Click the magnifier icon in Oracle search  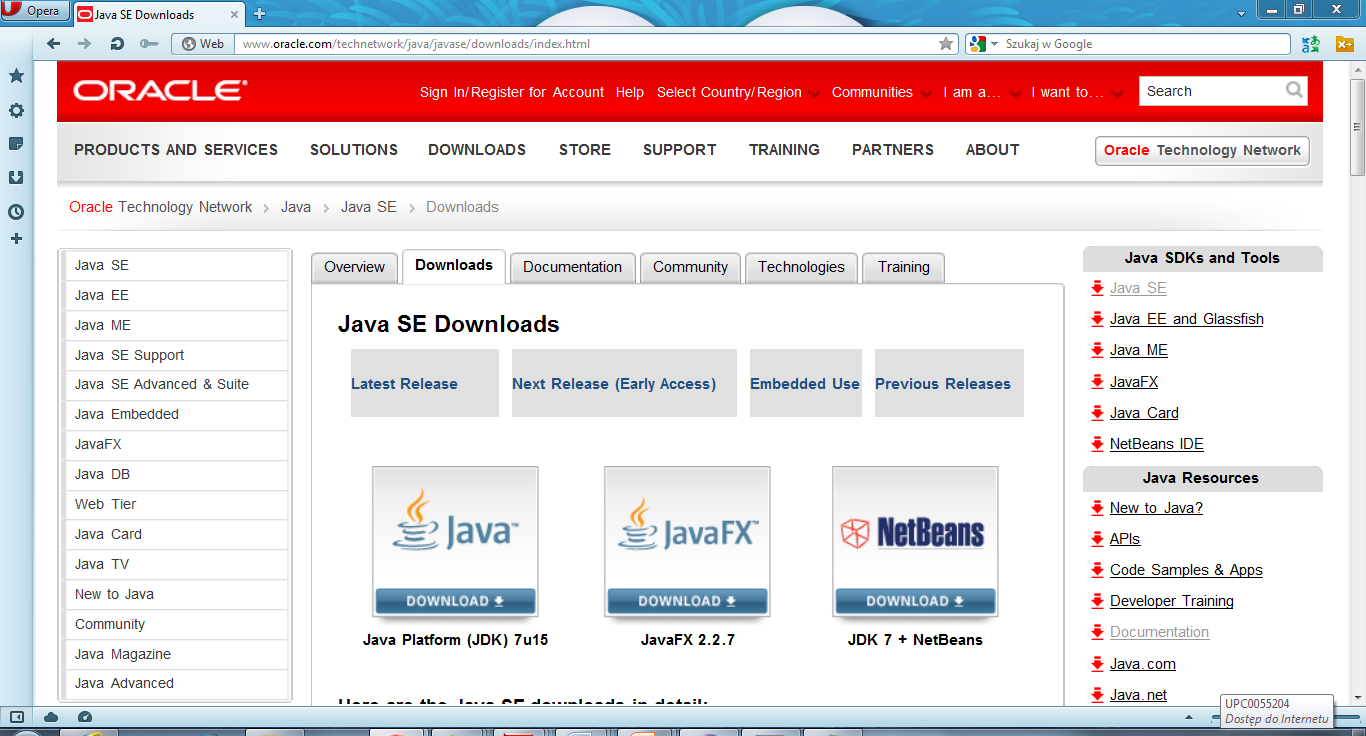pos(1294,90)
